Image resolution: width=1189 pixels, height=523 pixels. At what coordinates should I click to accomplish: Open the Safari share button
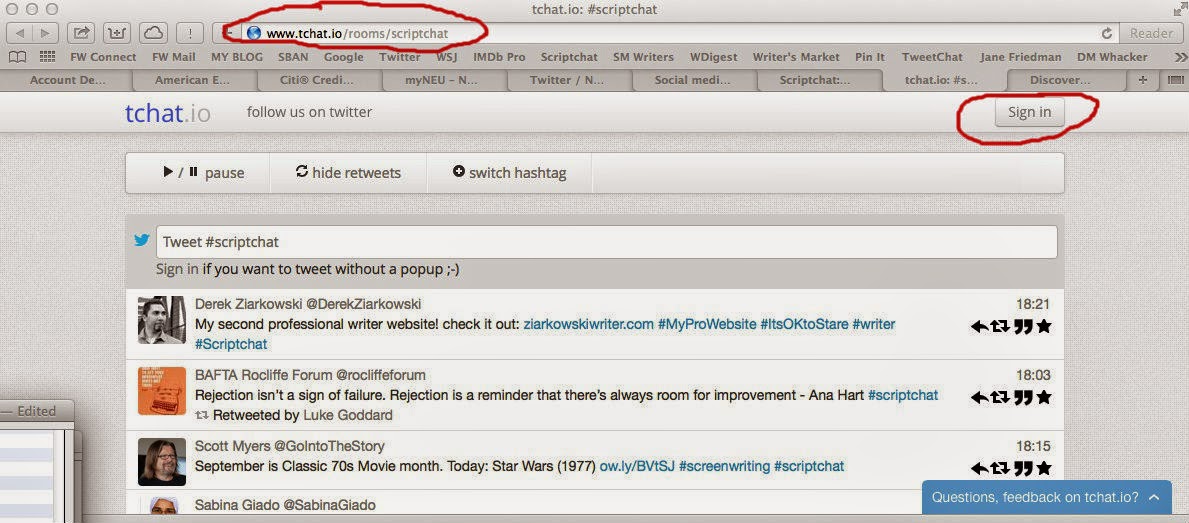pos(80,33)
